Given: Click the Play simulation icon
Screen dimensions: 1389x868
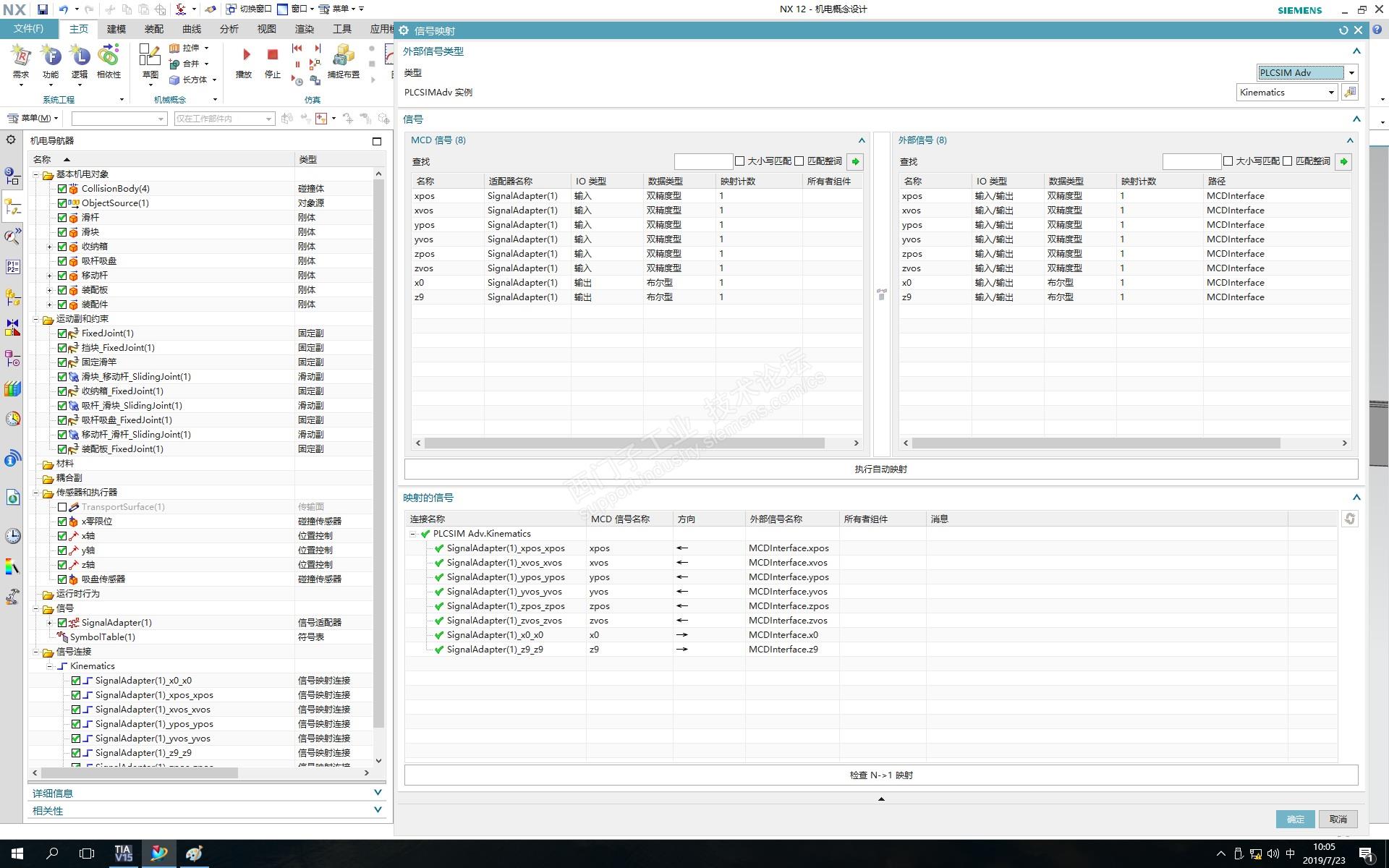Looking at the screenshot, I should [245, 56].
